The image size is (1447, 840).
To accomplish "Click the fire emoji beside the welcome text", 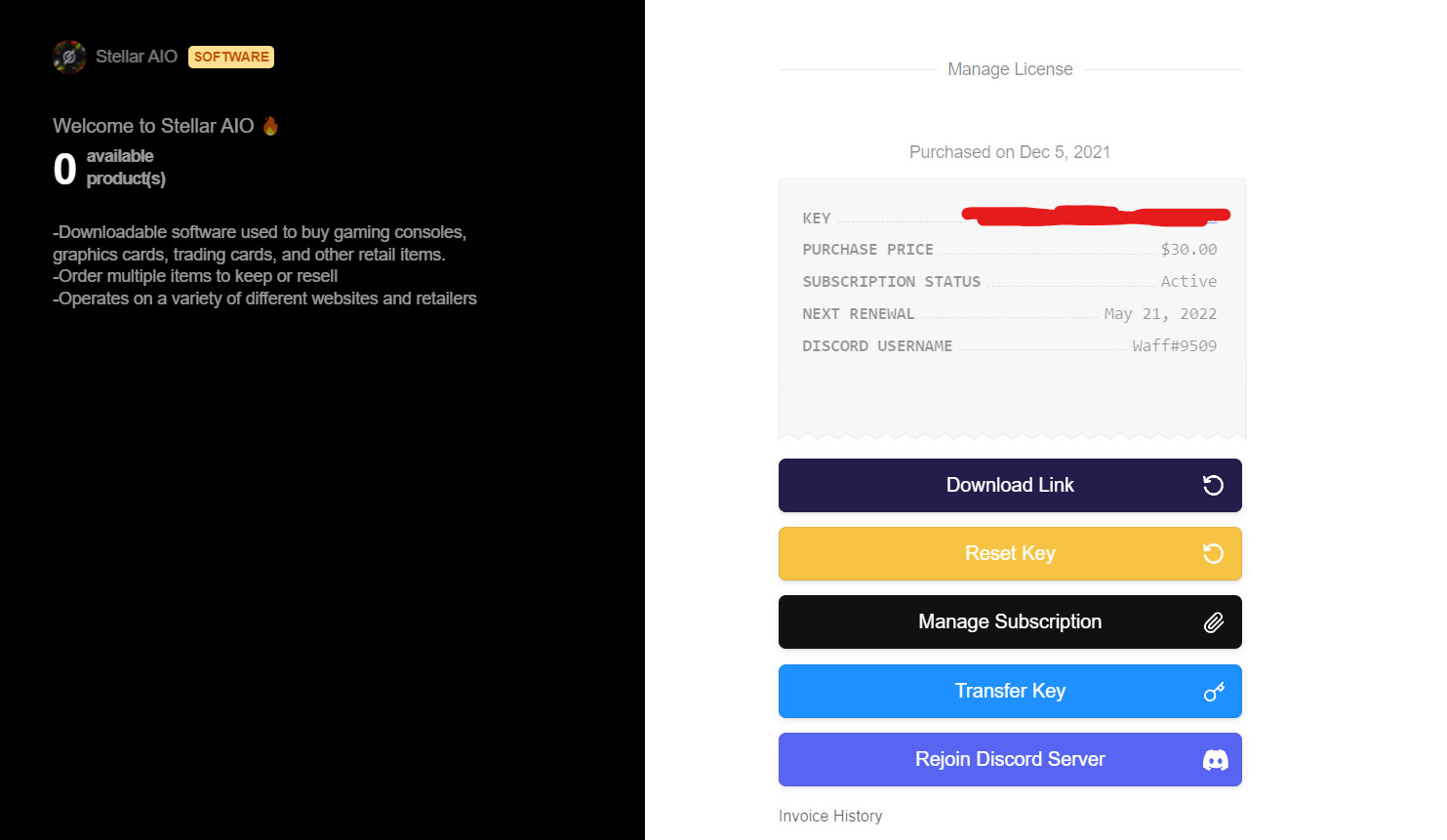I will (x=270, y=126).
